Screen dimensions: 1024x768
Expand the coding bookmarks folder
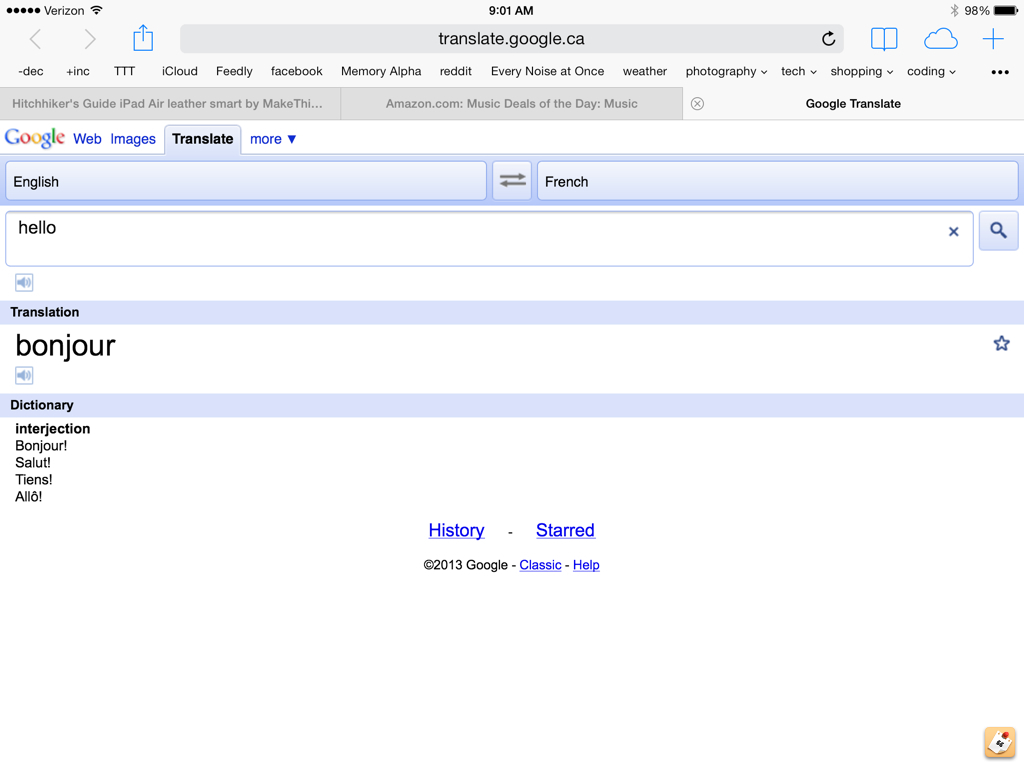[x=931, y=71]
